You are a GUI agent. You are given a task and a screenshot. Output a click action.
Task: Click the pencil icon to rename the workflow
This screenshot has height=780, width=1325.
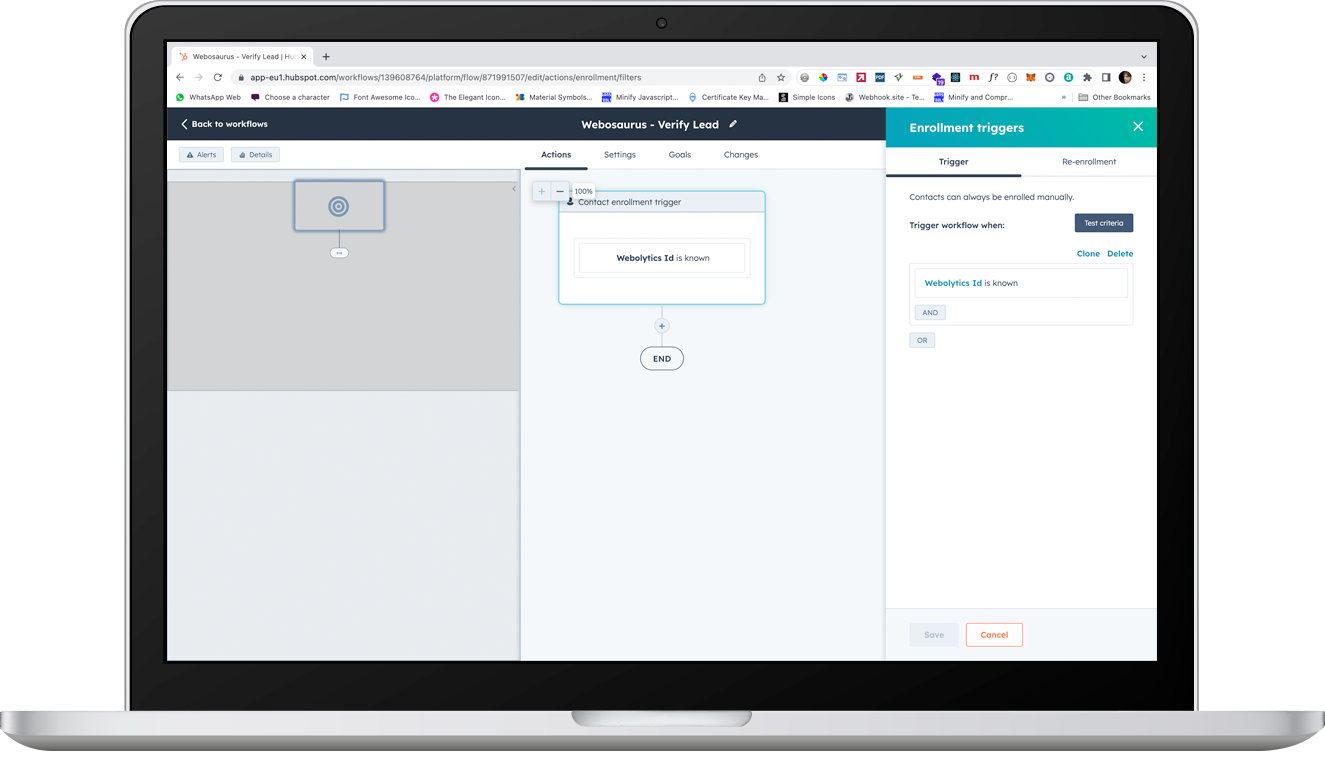[x=733, y=124]
